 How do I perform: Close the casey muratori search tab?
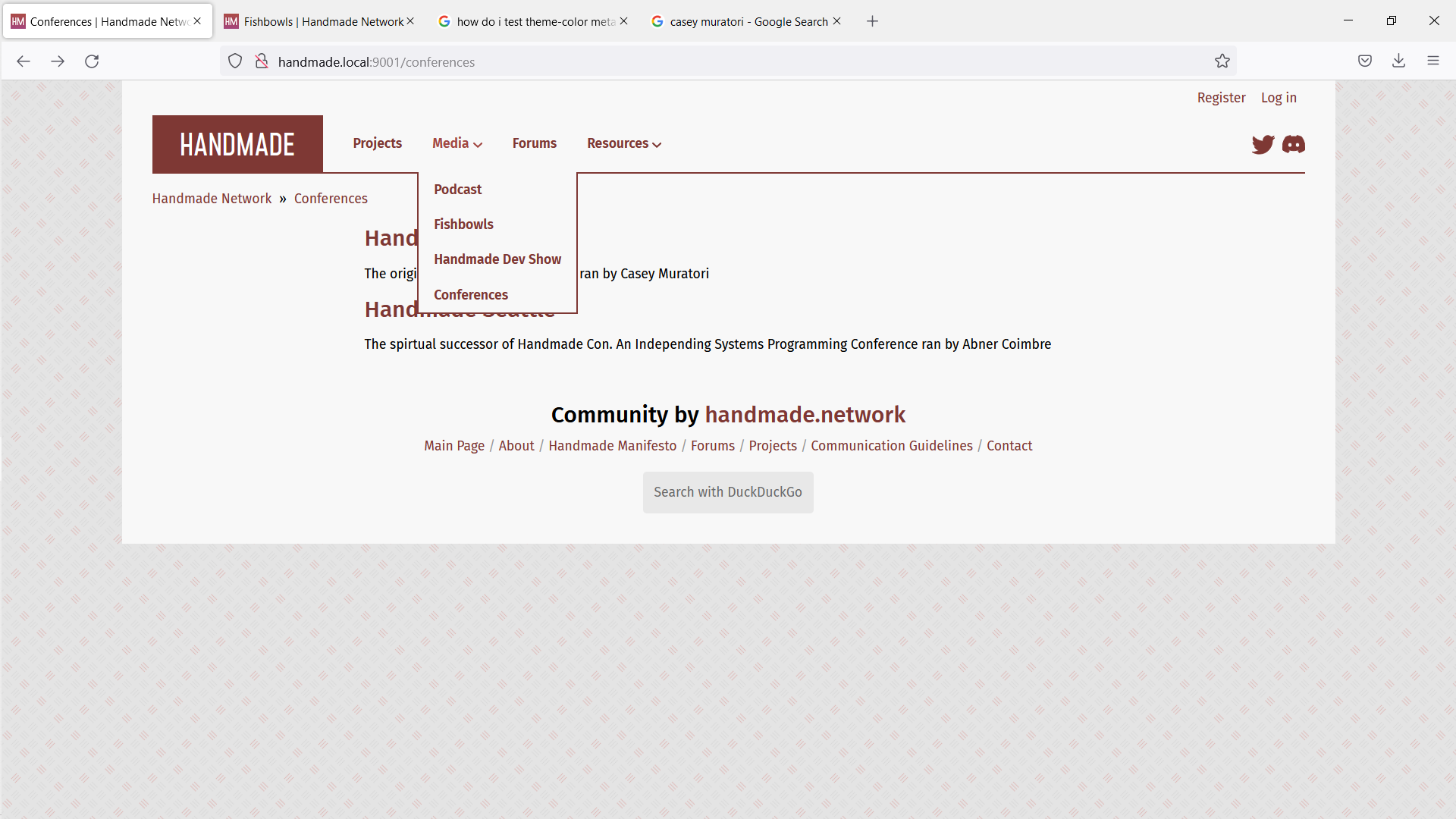[836, 21]
